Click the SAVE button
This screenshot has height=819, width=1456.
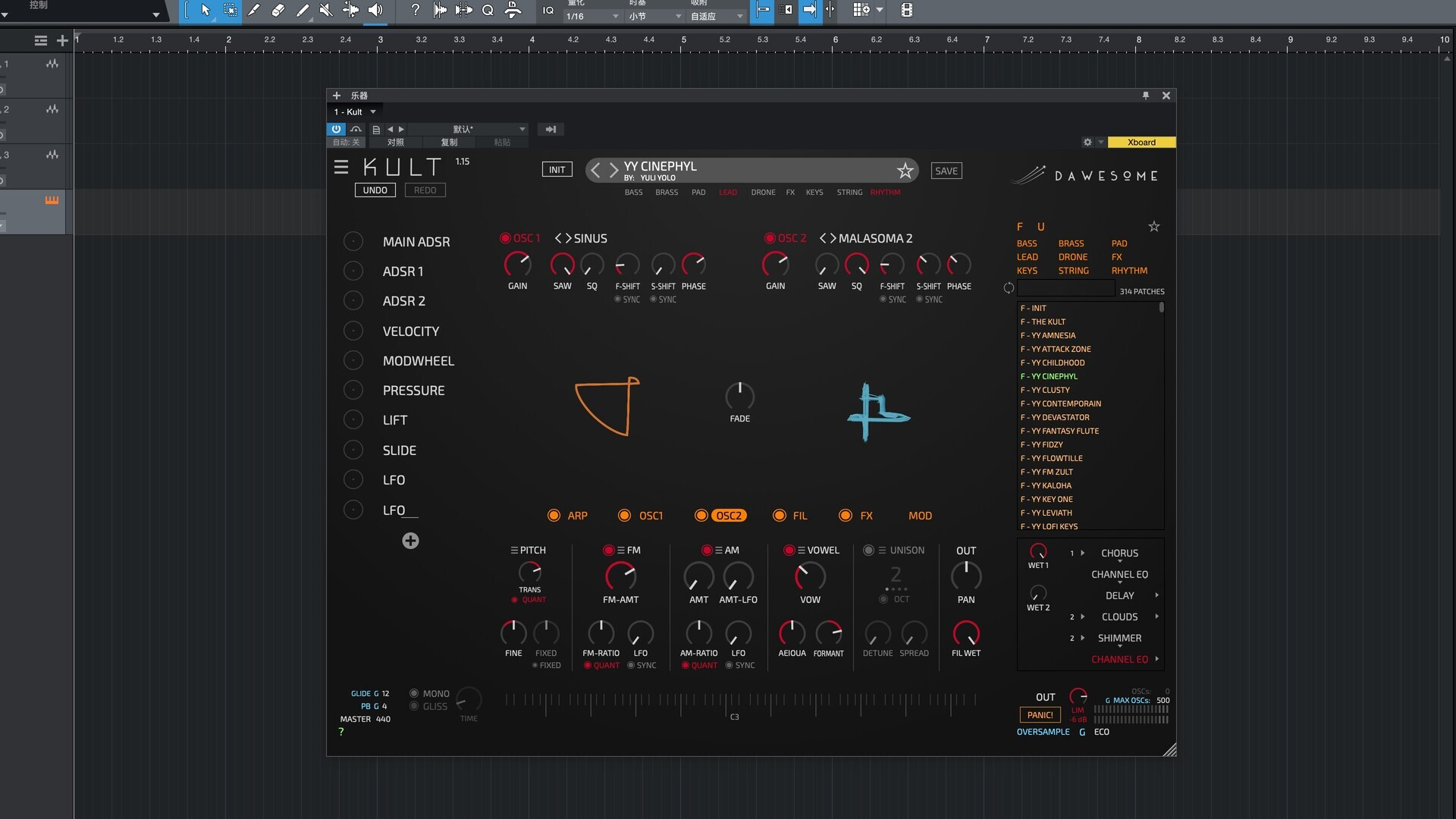click(x=946, y=170)
